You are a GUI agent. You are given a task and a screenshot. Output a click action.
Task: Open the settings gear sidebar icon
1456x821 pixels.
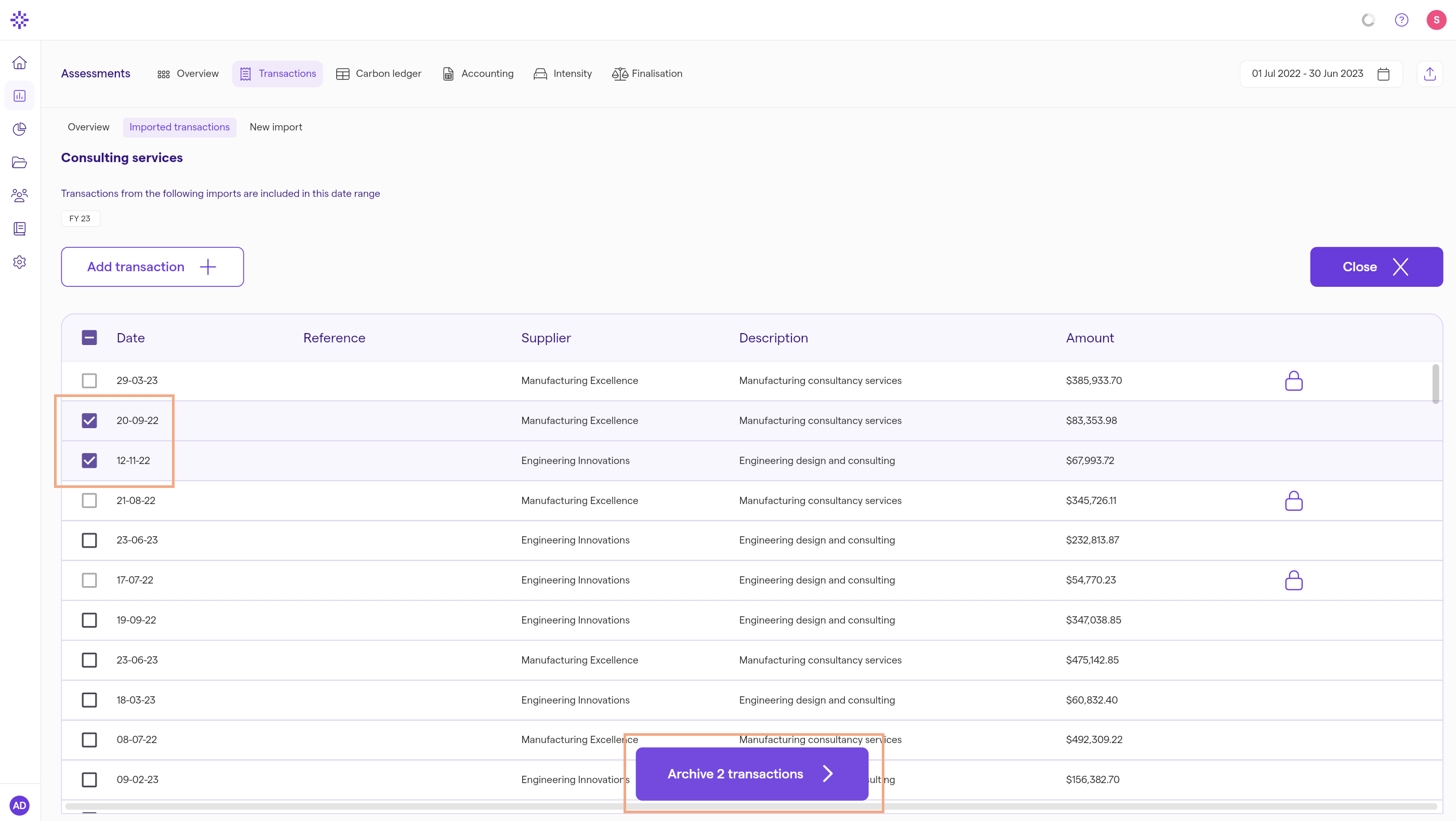coord(20,262)
